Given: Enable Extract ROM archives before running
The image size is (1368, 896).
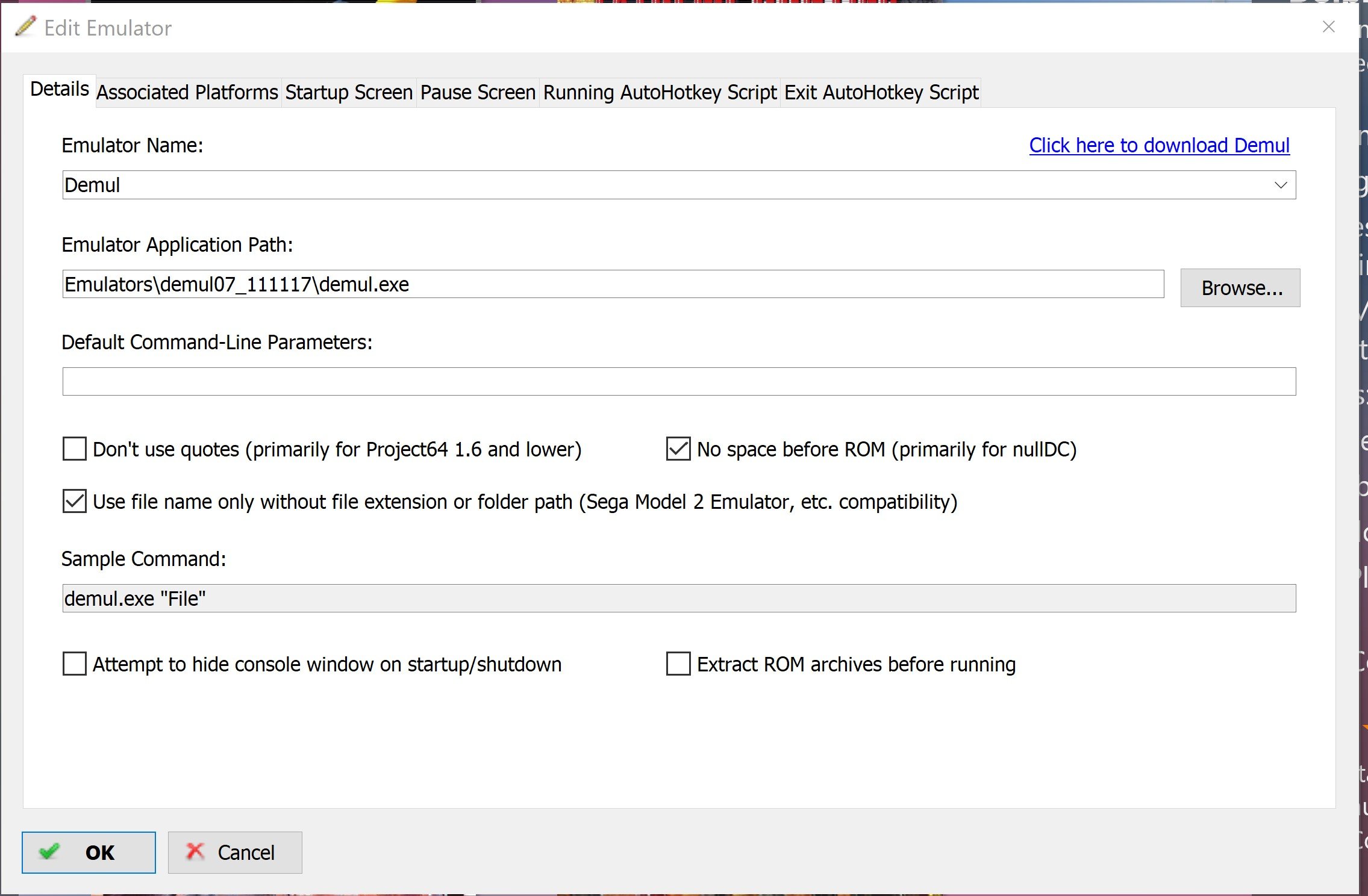Looking at the screenshot, I should pyautogui.click(x=678, y=664).
